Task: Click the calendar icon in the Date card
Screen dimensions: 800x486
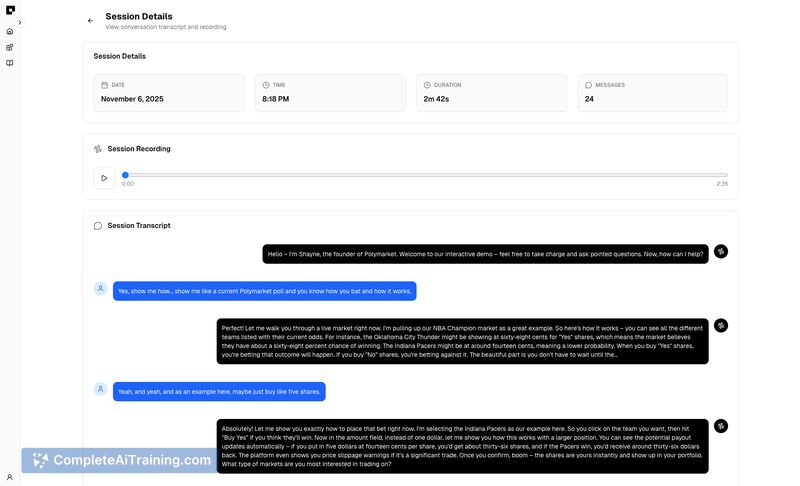Action: (105, 85)
